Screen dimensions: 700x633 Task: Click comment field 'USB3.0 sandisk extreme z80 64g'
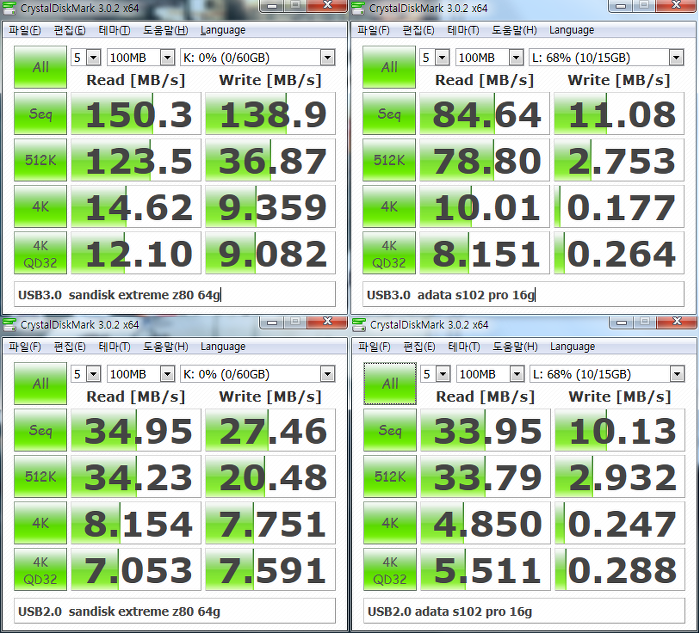pos(175,295)
